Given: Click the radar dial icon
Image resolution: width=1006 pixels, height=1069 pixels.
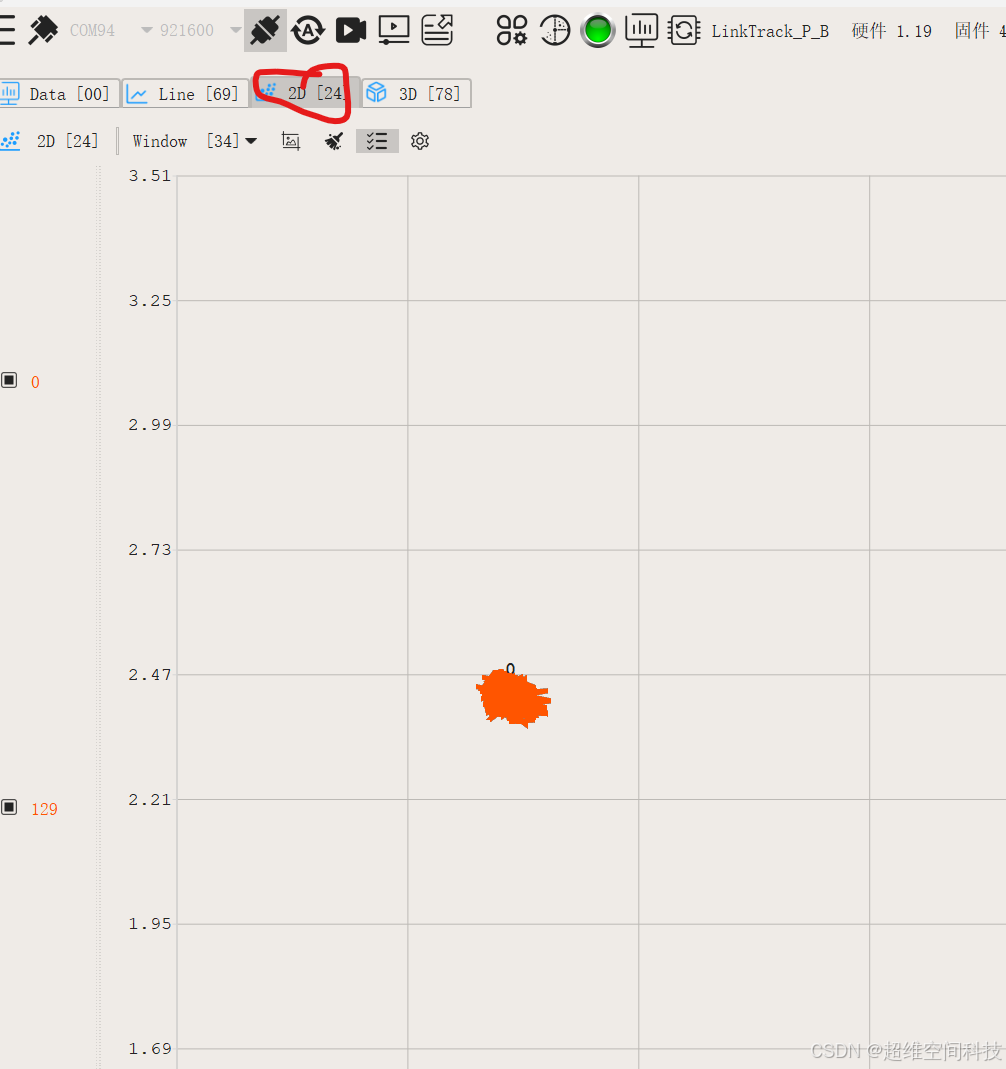Looking at the screenshot, I should point(555,31).
